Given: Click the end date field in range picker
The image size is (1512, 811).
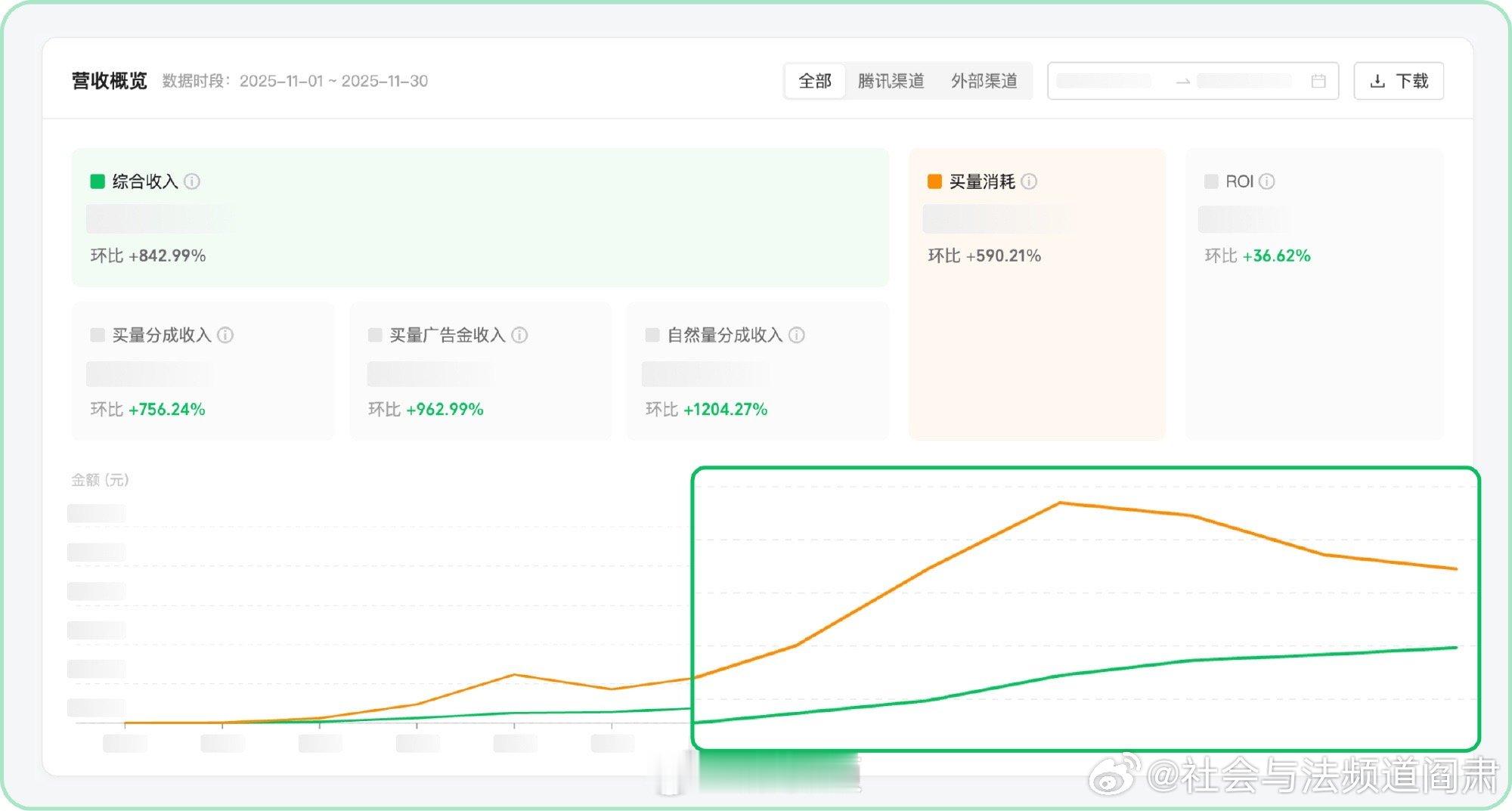Looking at the screenshot, I should pyautogui.click(x=1244, y=81).
